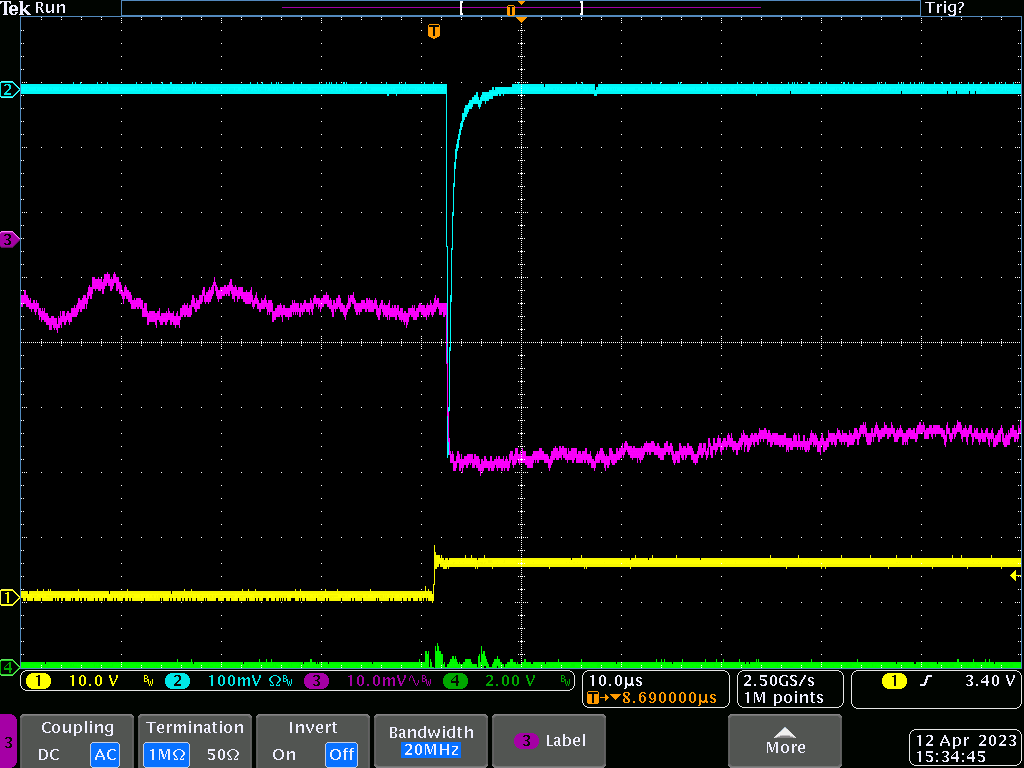Click the channel 1 yellow ground marker
The width and height of the screenshot is (1024, 768).
click(8, 598)
